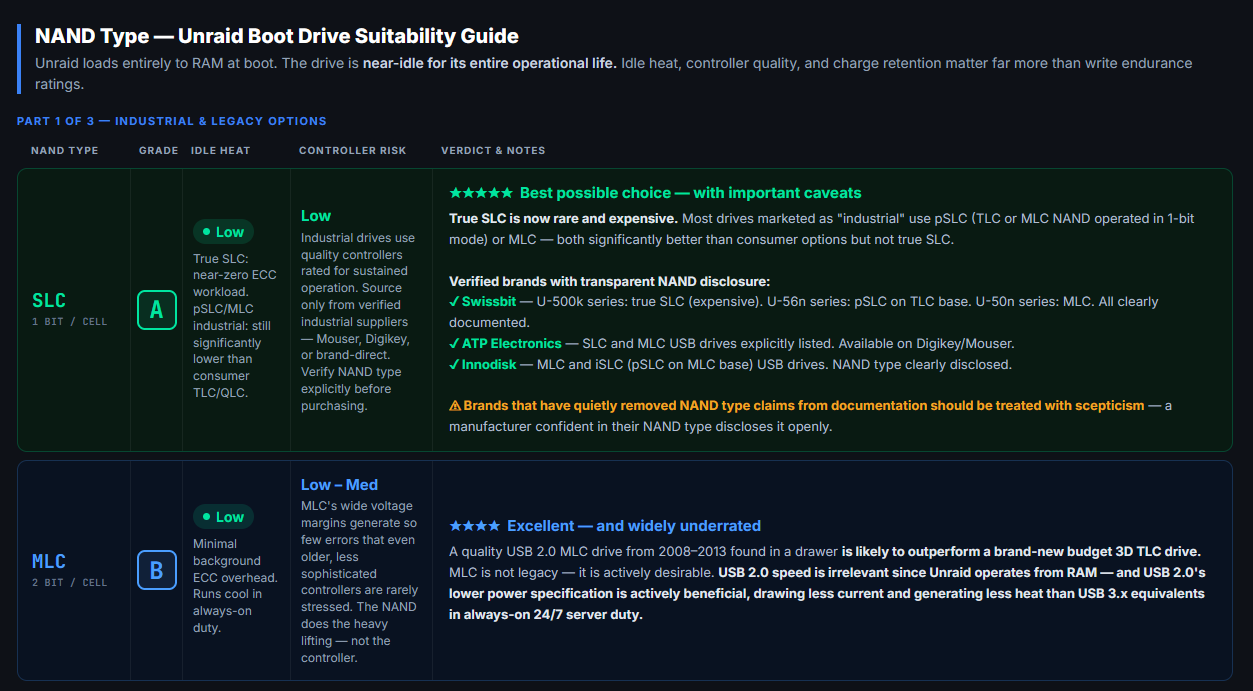
Task: Open the Innodisk brand link
Action: (489, 365)
